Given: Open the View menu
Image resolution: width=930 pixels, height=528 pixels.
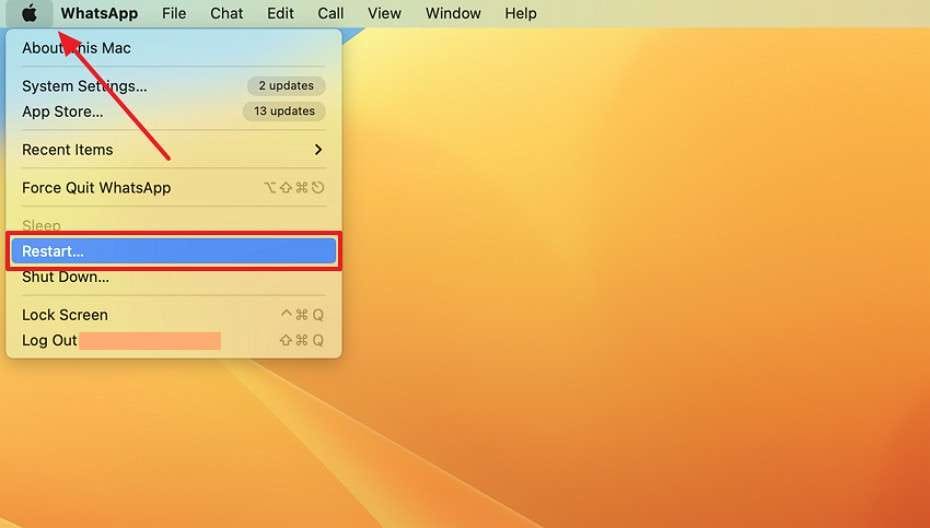Looking at the screenshot, I should coord(384,13).
